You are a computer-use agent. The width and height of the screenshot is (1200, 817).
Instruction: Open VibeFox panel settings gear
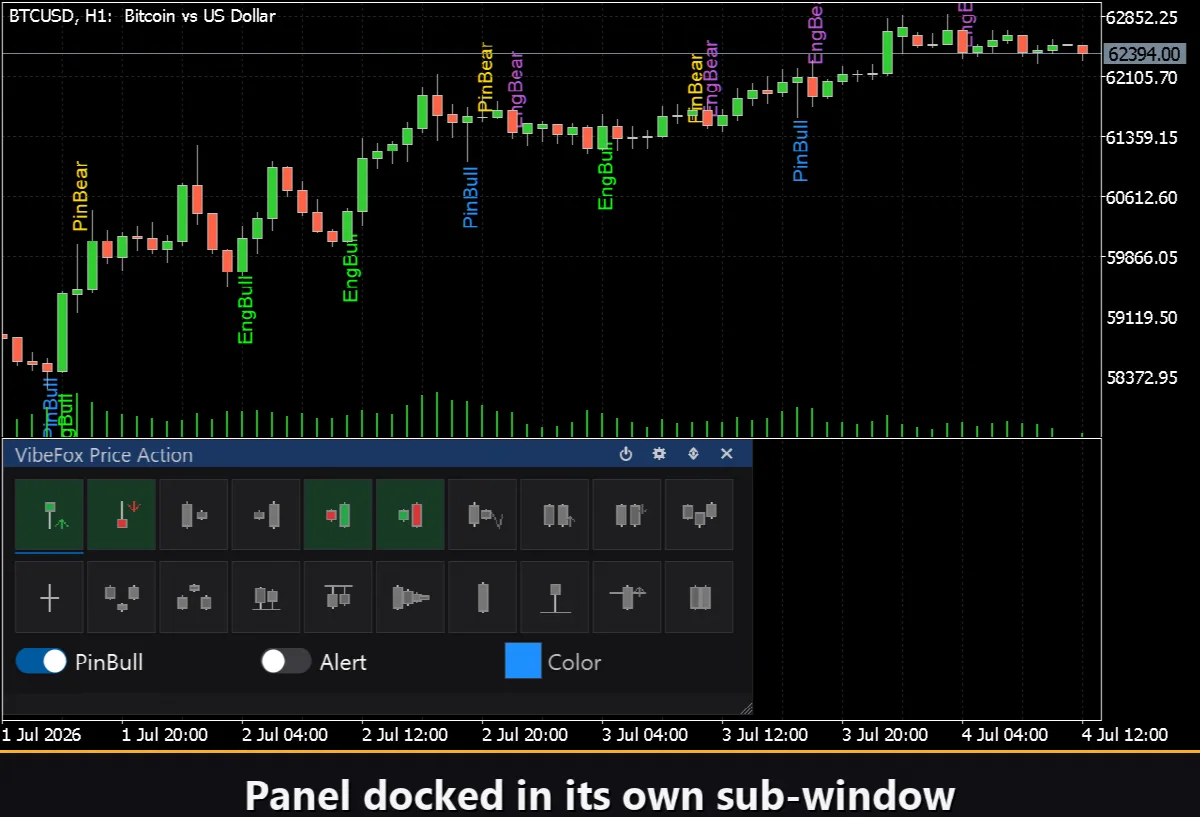(x=659, y=454)
